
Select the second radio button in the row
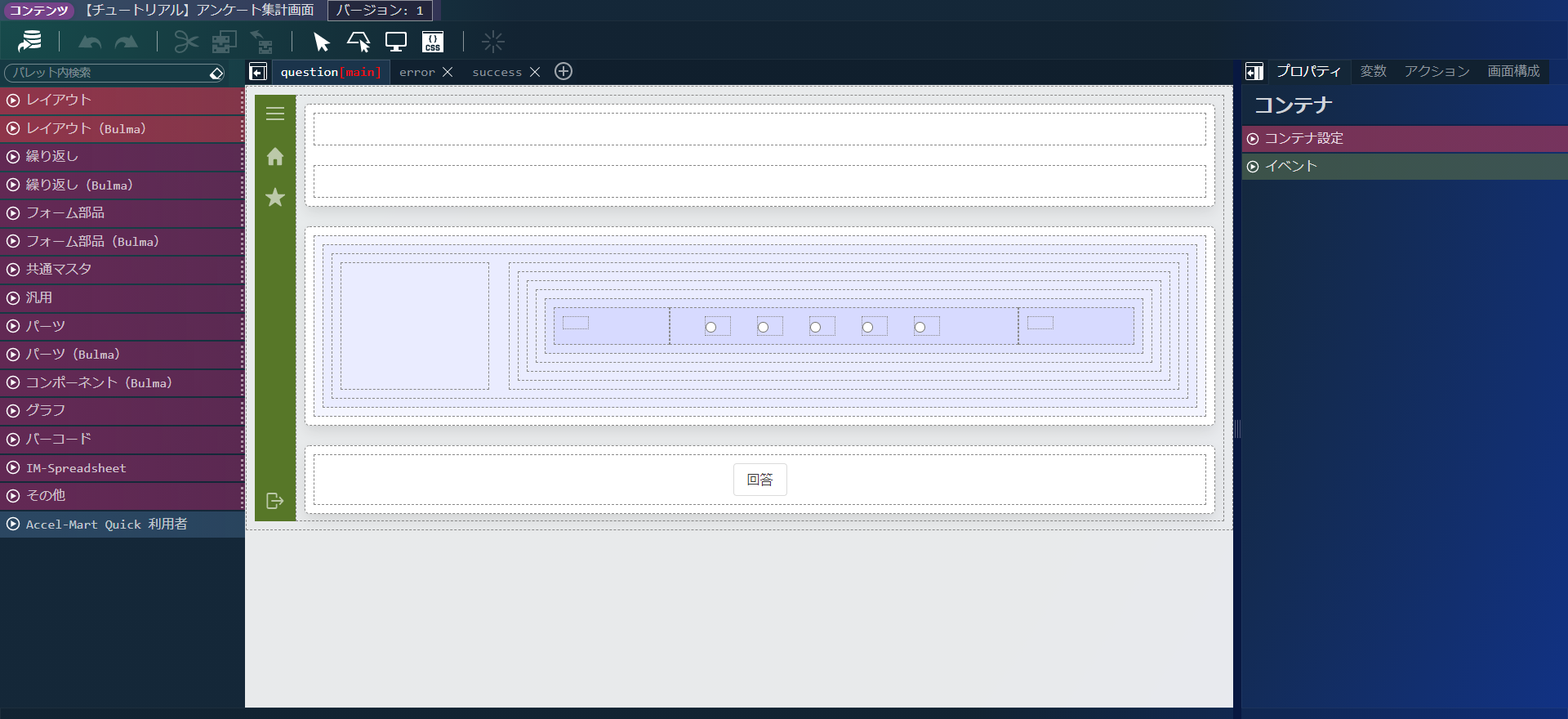[x=764, y=327]
